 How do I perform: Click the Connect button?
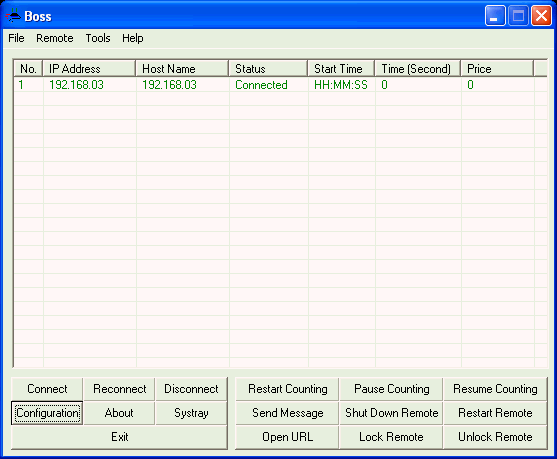(47, 389)
